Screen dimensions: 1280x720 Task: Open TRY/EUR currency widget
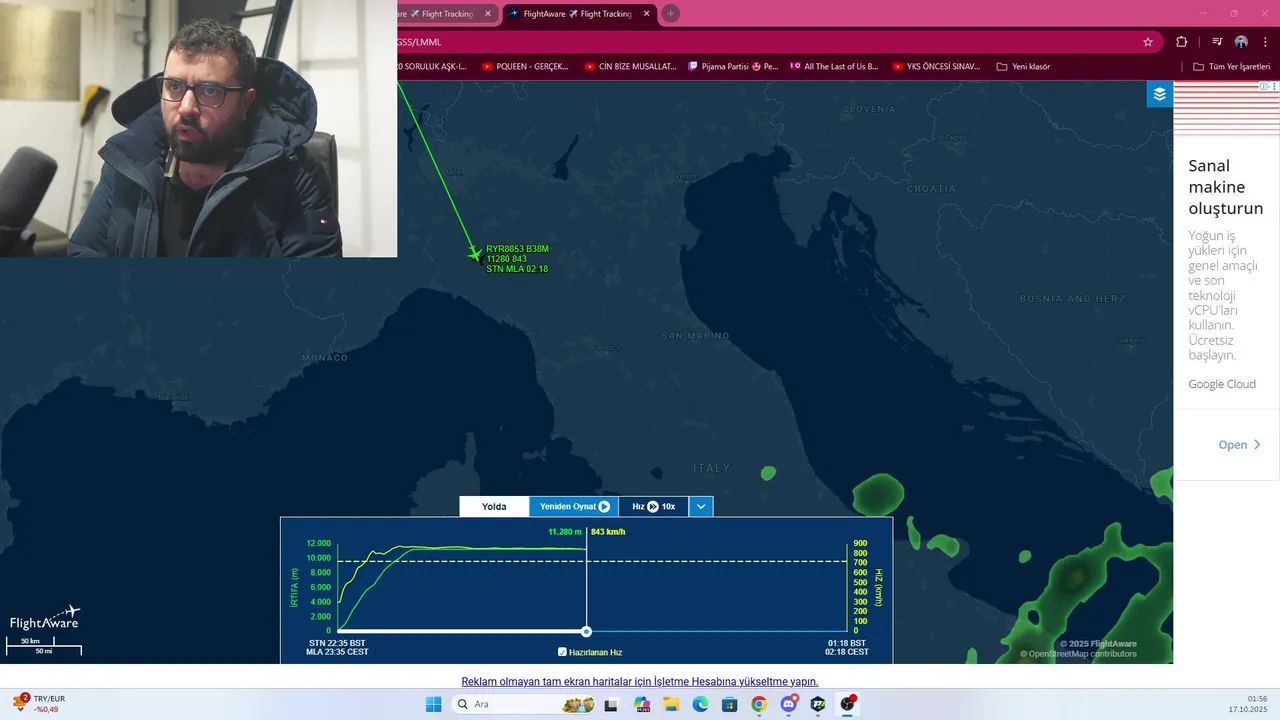[x=39, y=704]
